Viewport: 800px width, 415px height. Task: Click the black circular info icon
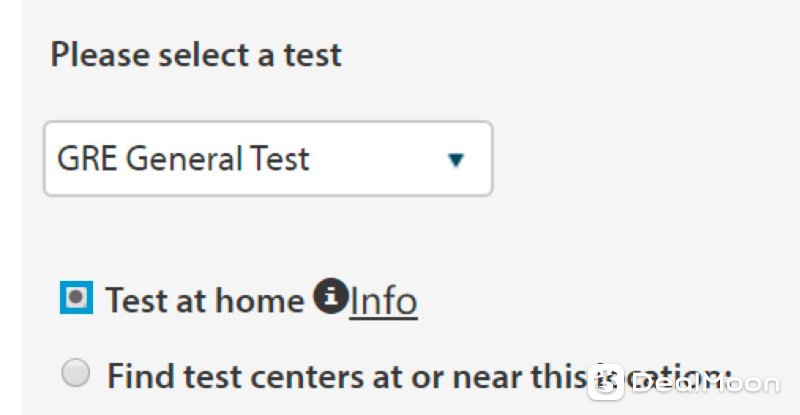331,296
